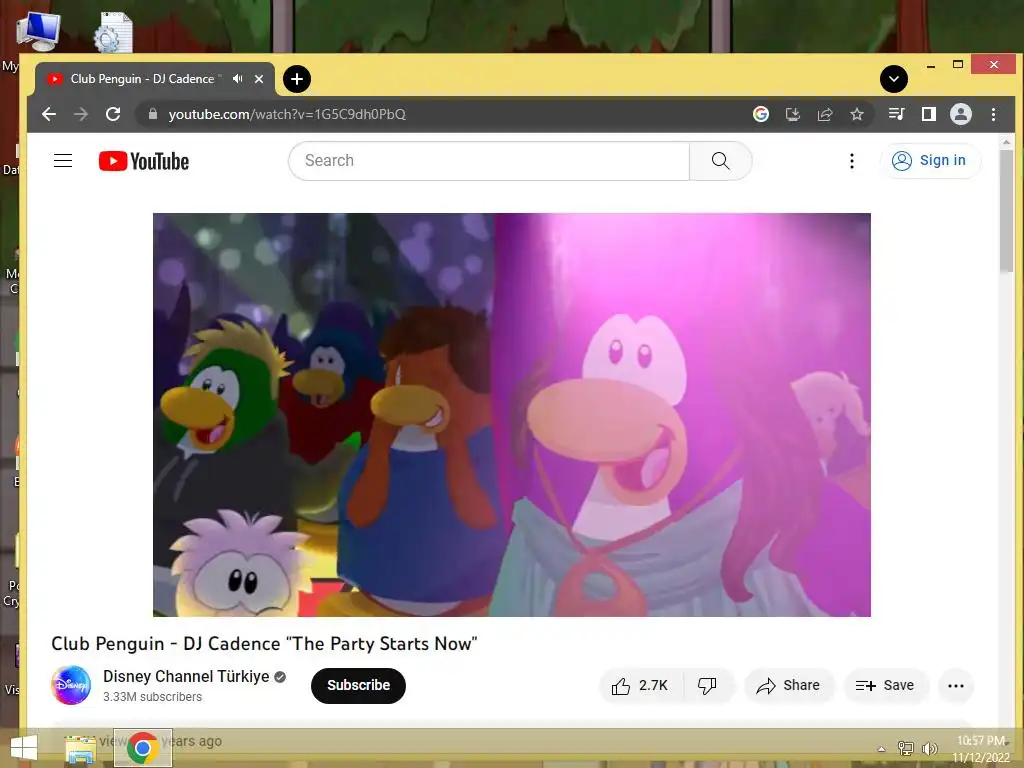
Task: Click the Chrome taskbar icon
Action: coord(143,748)
